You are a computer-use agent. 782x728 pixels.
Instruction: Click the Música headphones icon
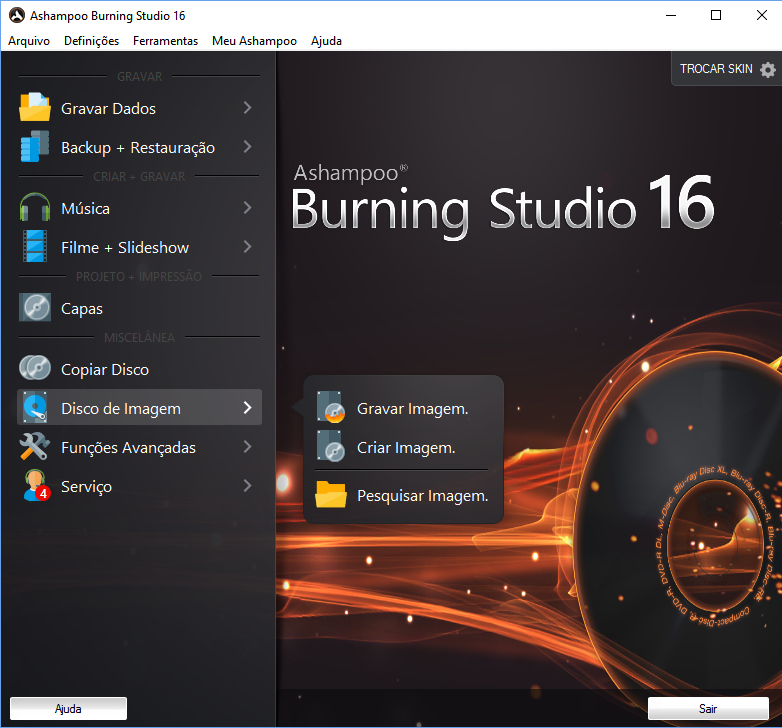coord(35,207)
